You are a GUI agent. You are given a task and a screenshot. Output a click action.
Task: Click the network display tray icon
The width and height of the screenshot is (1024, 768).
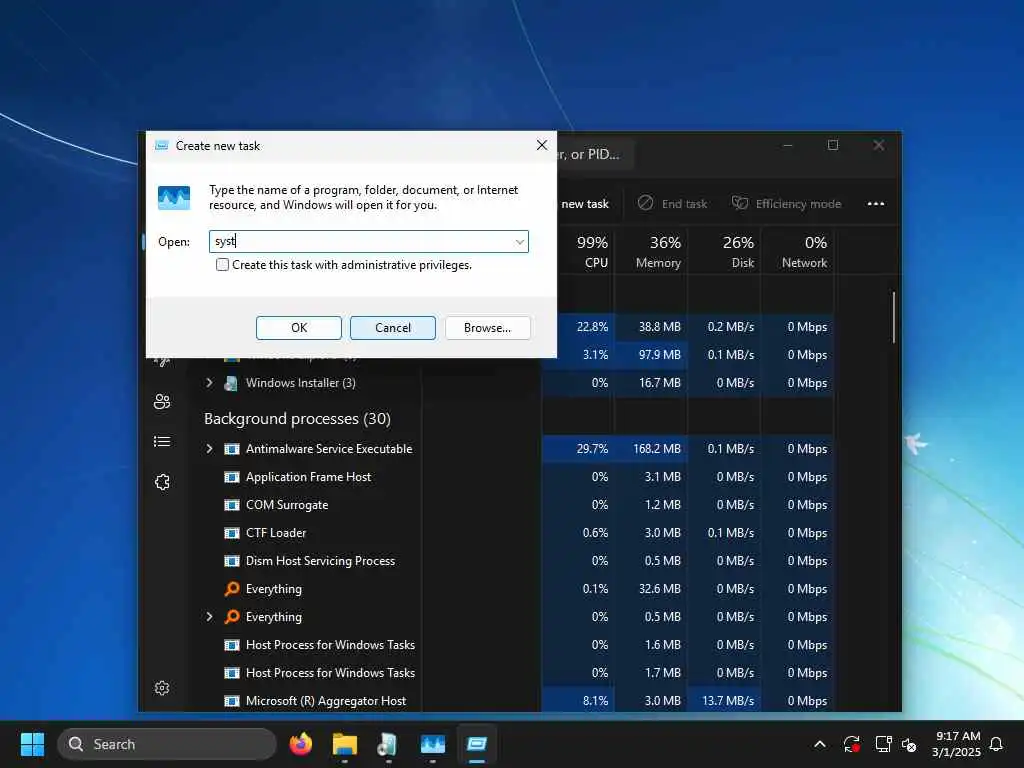pyautogui.click(x=884, y=744)
